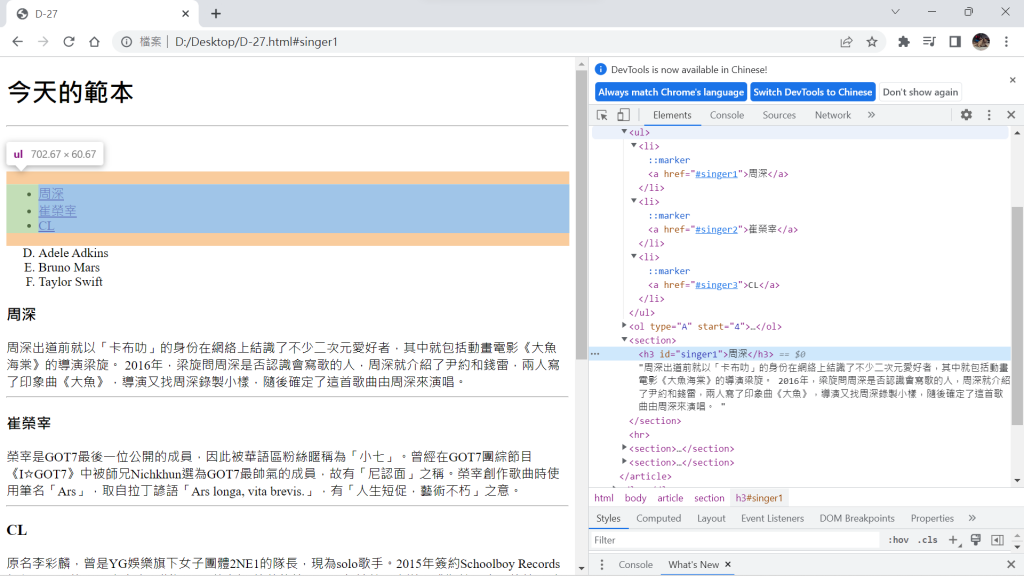Click Switch DevTools to Chinese
The image size is (1024, 576).
[x=812, y=92]
